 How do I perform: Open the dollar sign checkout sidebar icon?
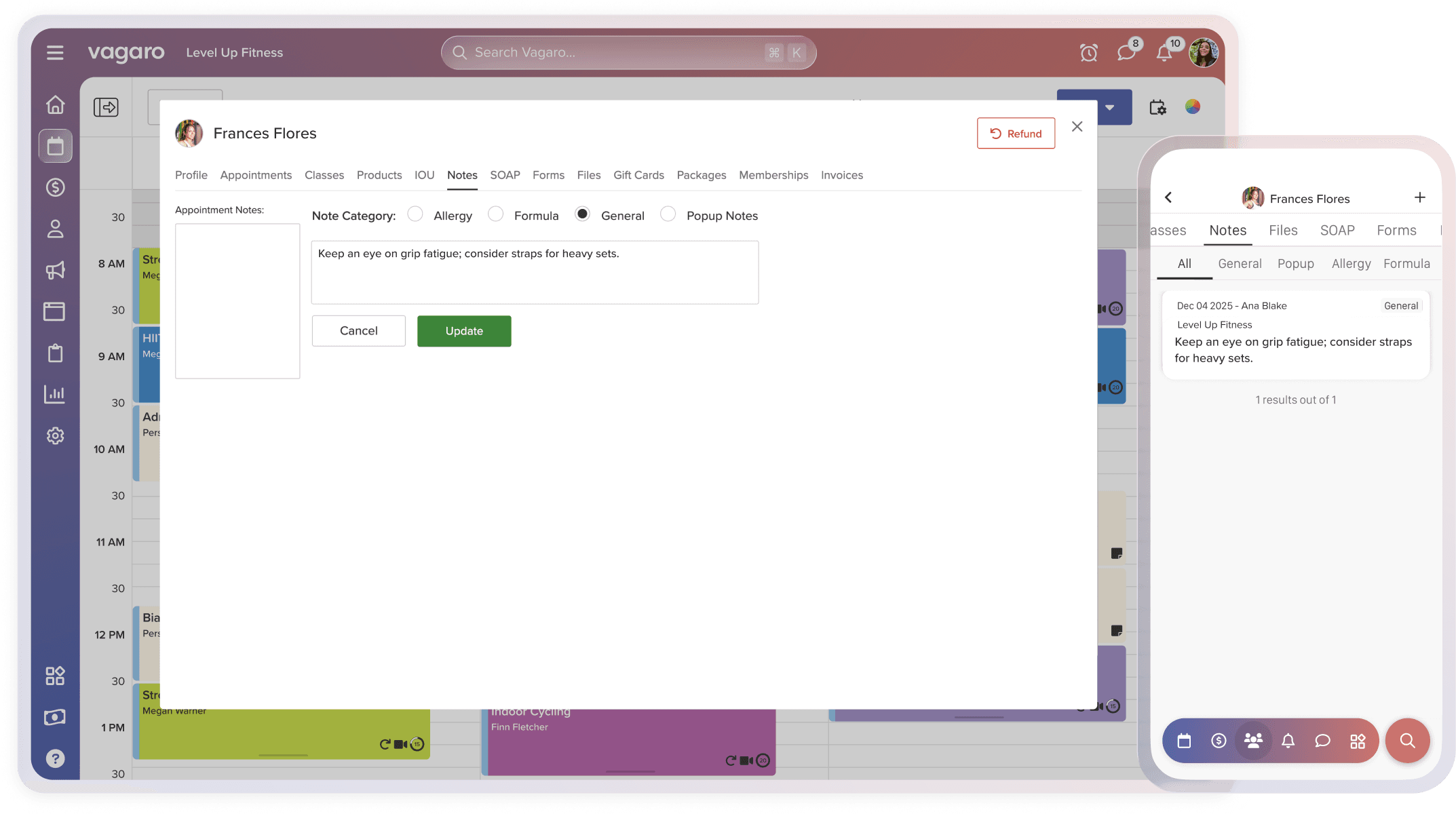click(x=55, y=187)
